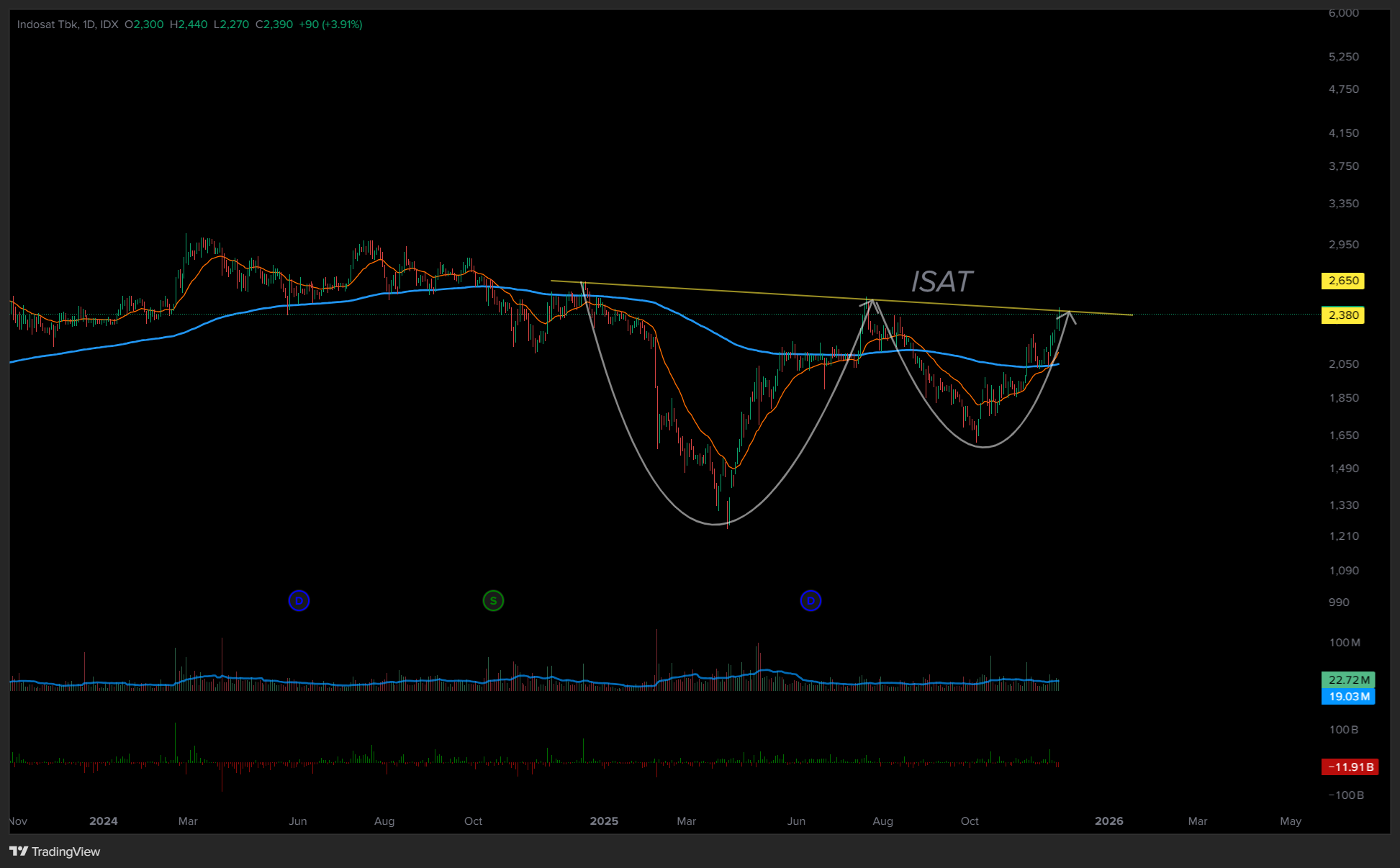This screenshot has width=1400, height=868.
Task: Click the green split 'S' marker
Action: (x=493, y=600)
